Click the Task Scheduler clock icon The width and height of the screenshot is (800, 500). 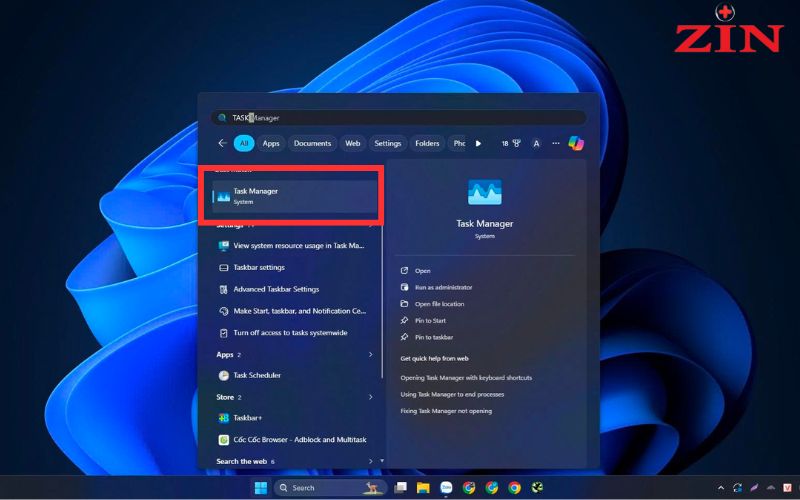[223, 376]
